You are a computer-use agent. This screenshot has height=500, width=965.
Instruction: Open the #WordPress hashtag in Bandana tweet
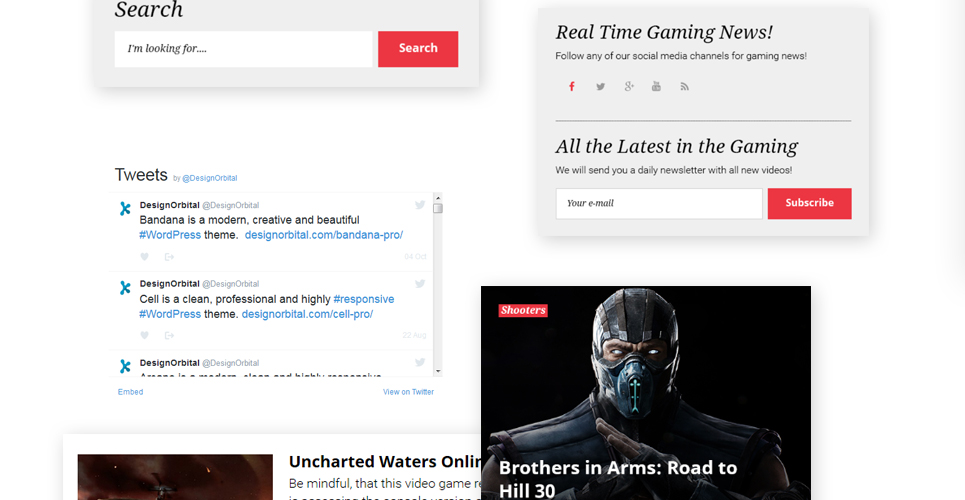(170, 235)
